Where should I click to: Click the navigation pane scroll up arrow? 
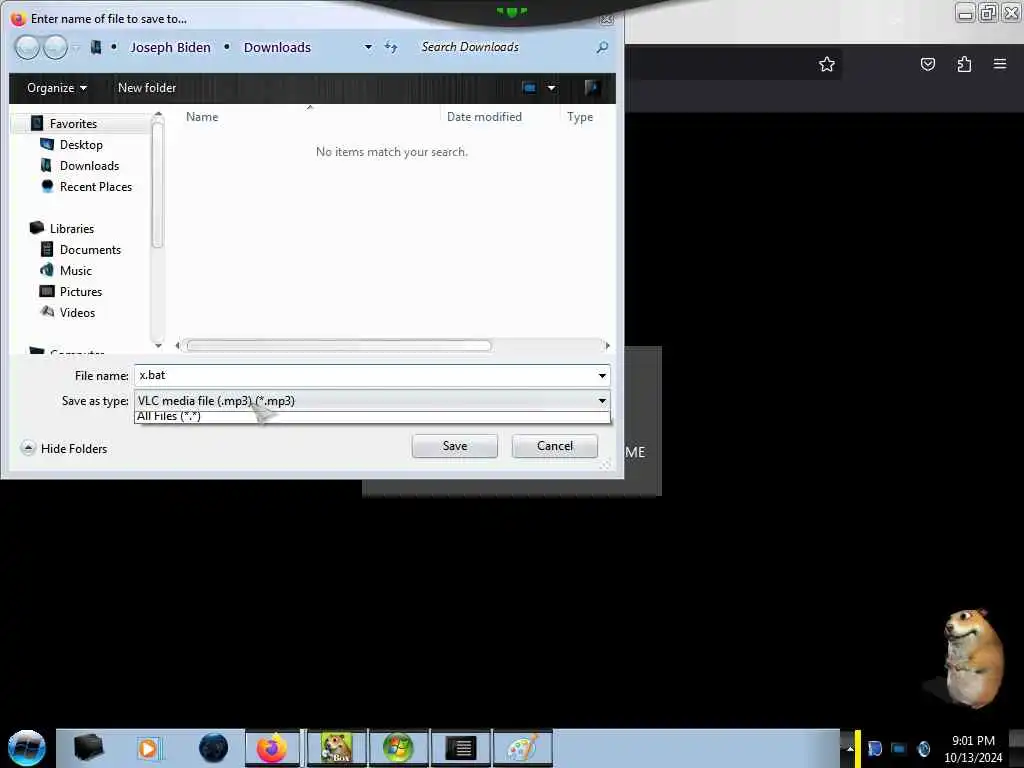pyautogui.click(x=157, y=115)
